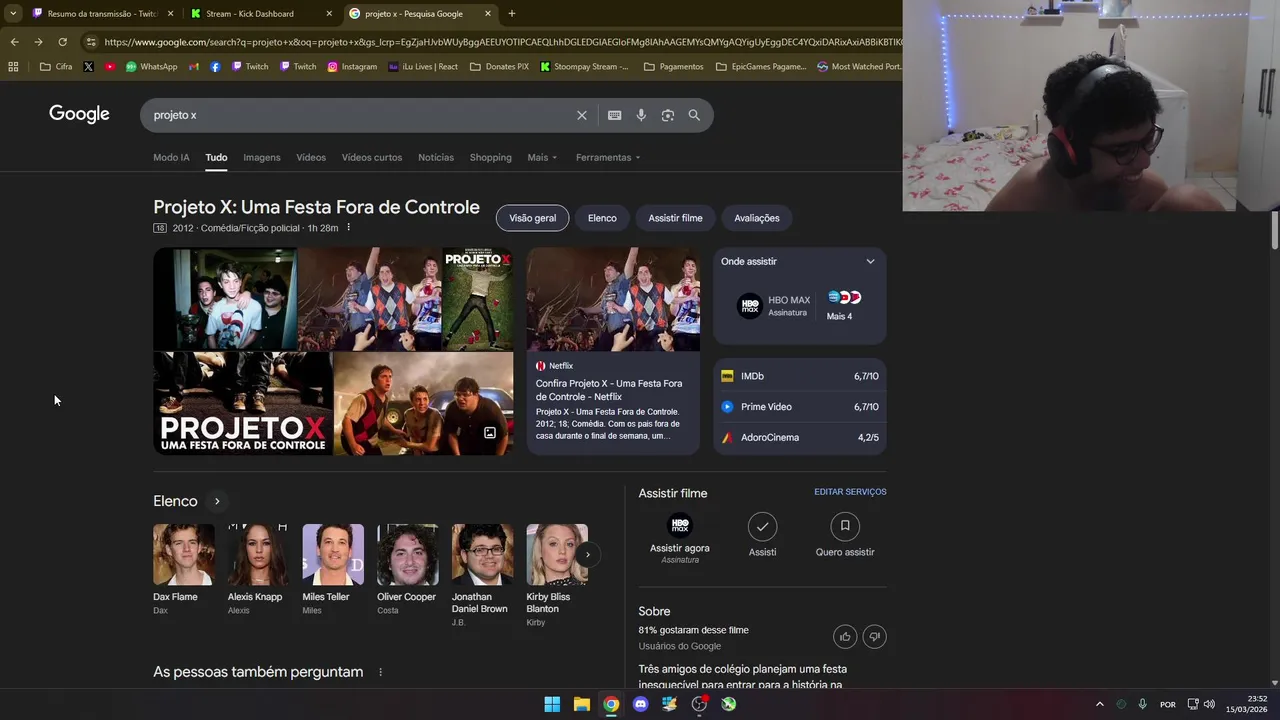Open the Avaliações chip
This screenshot has width=1280, height=720.
[757, 218]
